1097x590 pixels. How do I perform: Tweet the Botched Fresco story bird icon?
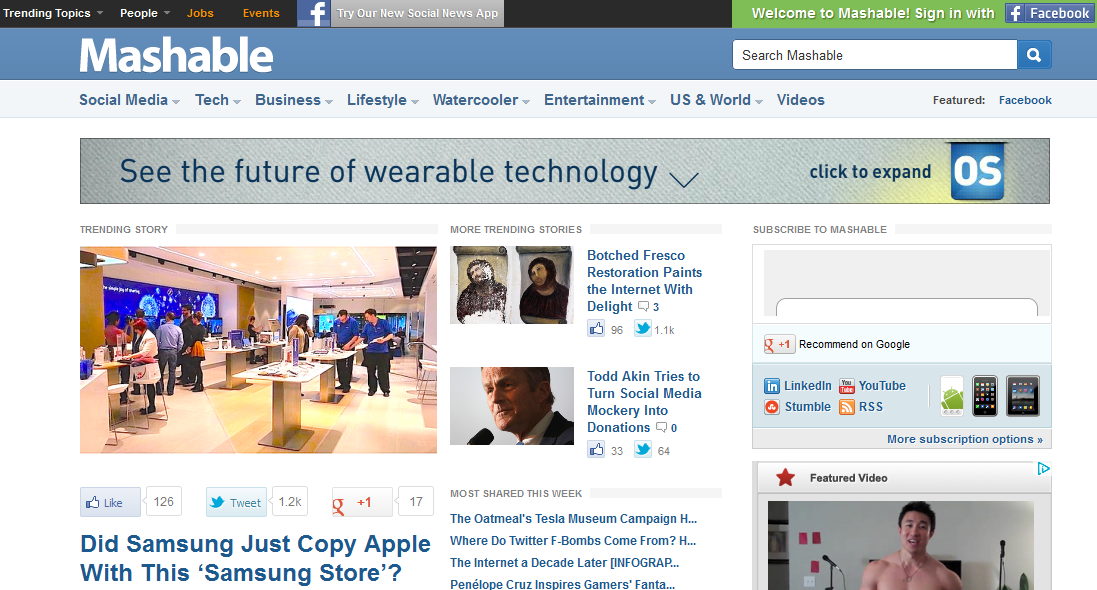click(642, 328)
